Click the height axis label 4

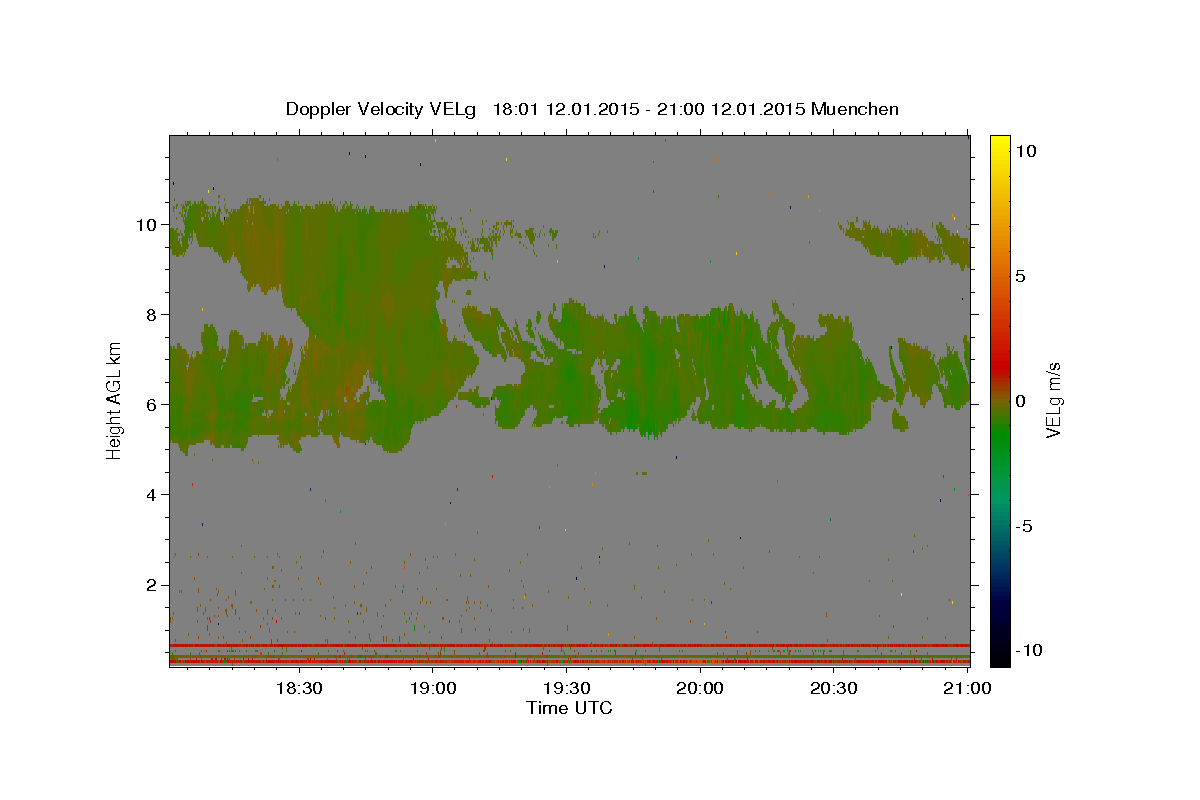coord(152,495)
